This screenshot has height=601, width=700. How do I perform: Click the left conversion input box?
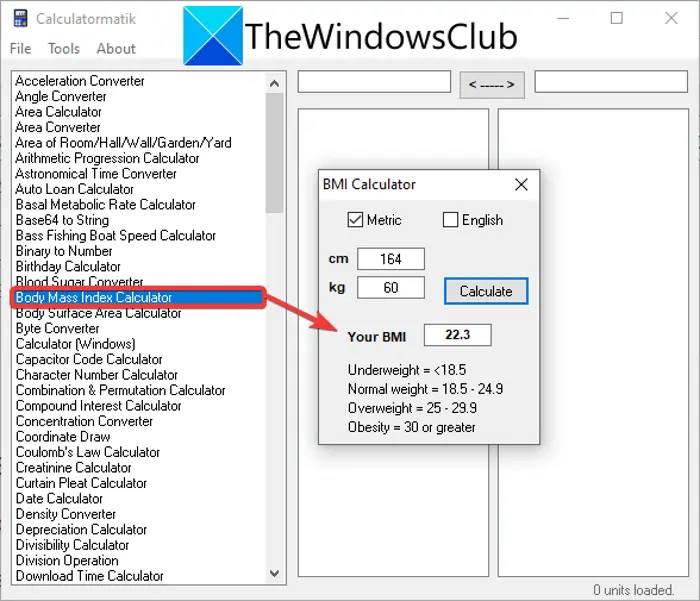point(374,81)
